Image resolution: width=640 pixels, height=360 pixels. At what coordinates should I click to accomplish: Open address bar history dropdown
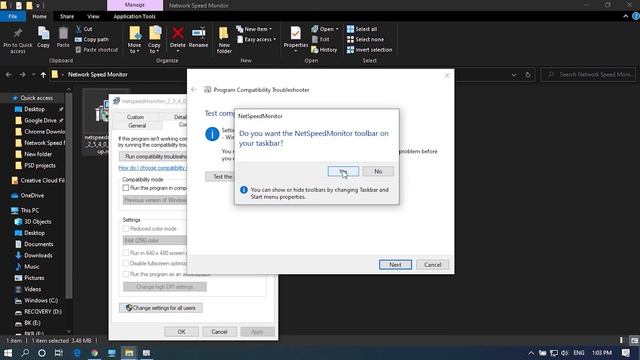pos(514,75)
